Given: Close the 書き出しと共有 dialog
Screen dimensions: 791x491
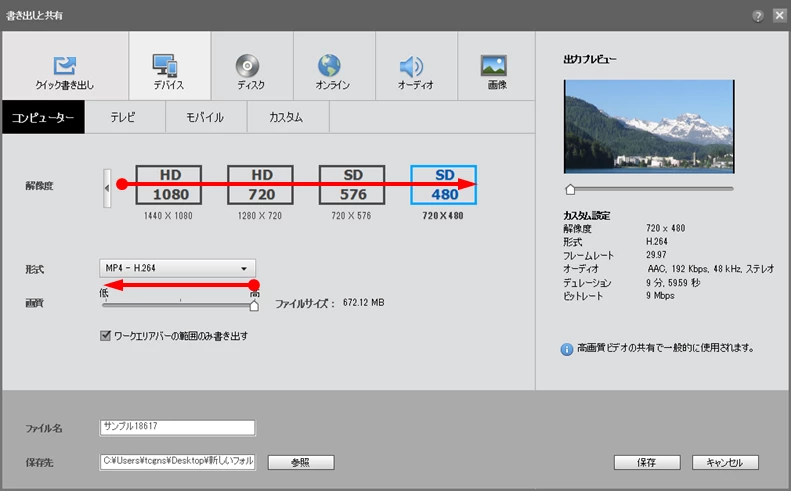Looking at the screenshot, I should click(780, 16).
